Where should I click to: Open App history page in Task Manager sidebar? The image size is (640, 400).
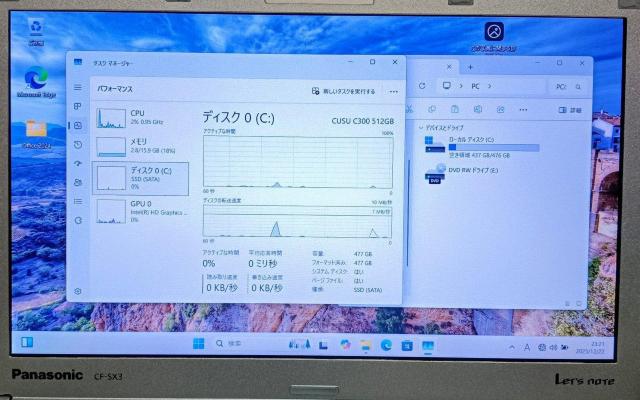pyautogui.click(x=78, y=145)
